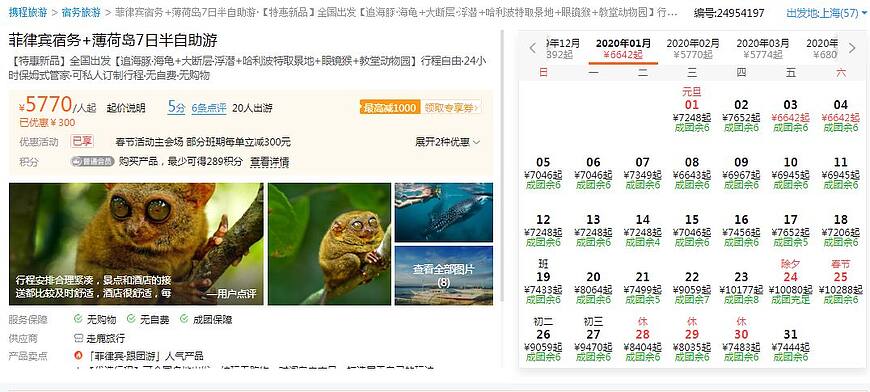Select January 17 date ¥7652 成团余5
Viewport: 870px width, 392px height.
point(791,231)
